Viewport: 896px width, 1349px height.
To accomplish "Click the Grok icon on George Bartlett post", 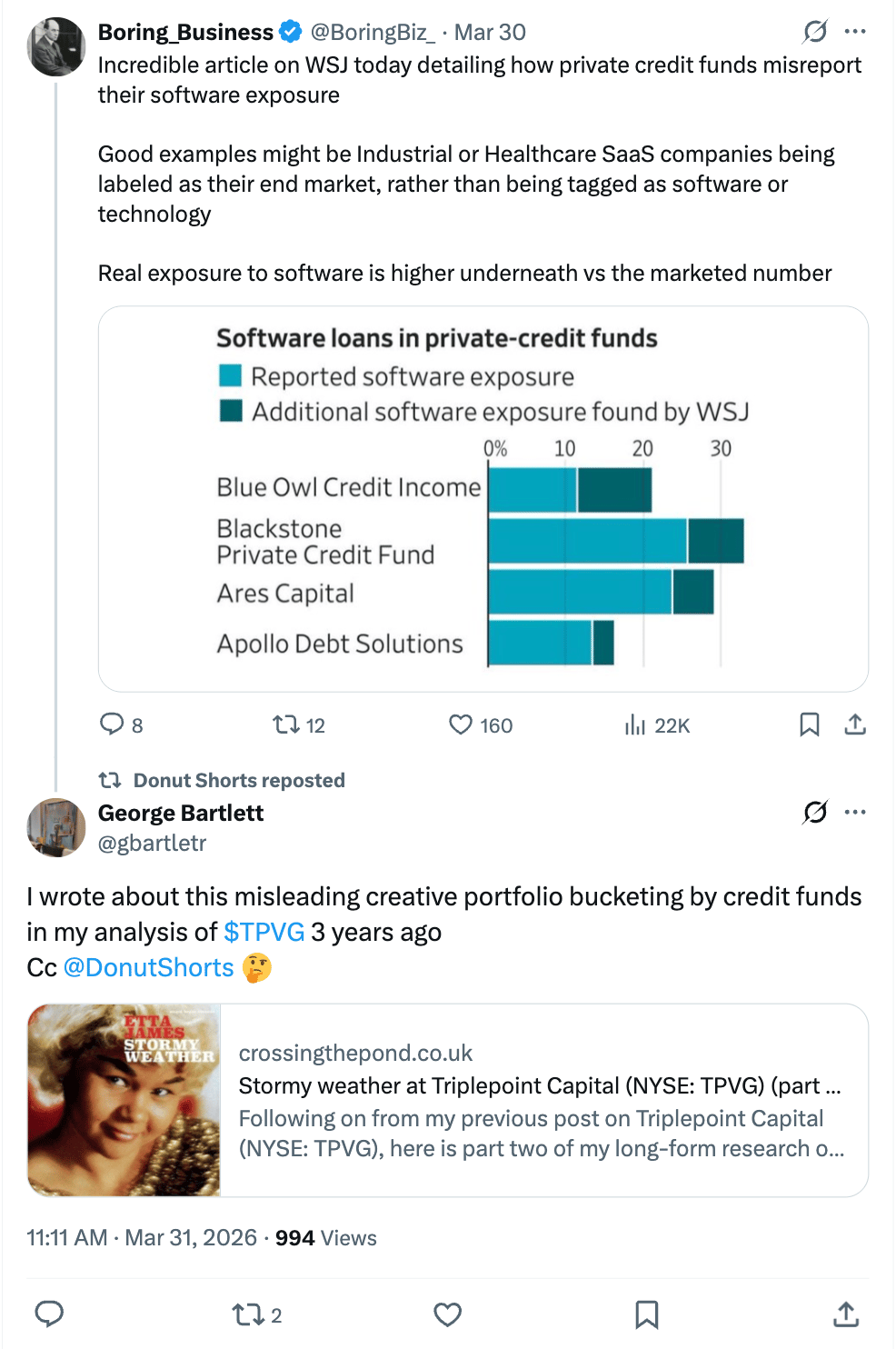I will click(815, 812).
